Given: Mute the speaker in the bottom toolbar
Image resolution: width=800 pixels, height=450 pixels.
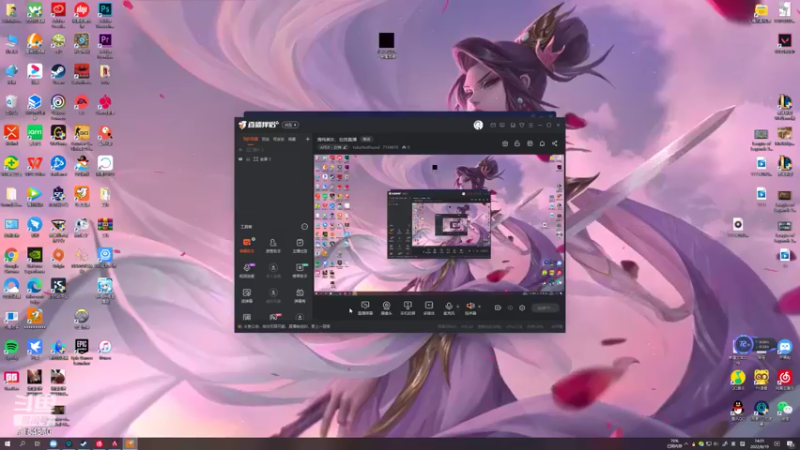Looking at the screenshot, I should click(470, 307).
